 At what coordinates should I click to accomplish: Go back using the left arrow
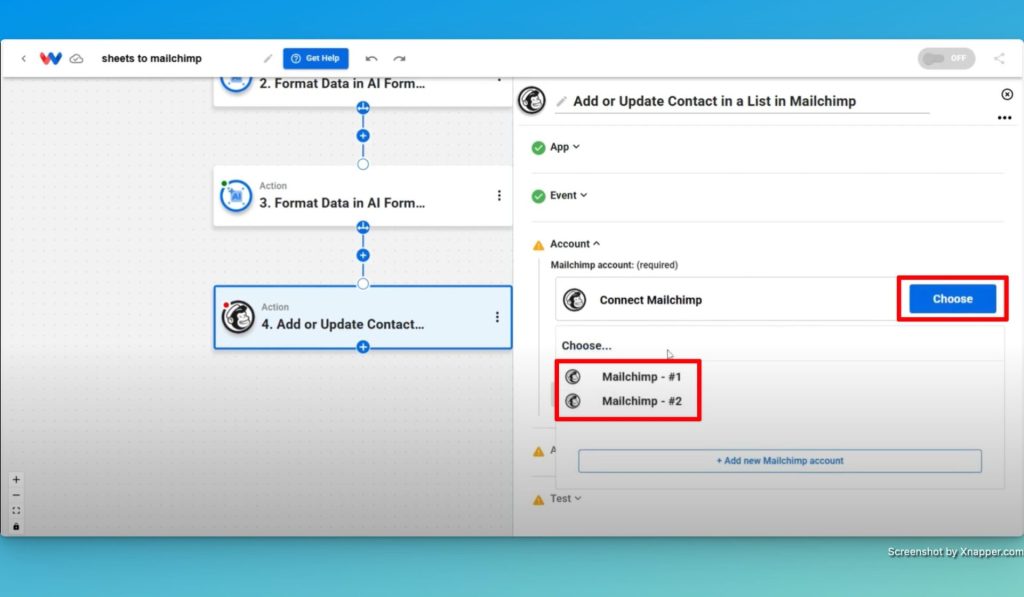(24, 58)
